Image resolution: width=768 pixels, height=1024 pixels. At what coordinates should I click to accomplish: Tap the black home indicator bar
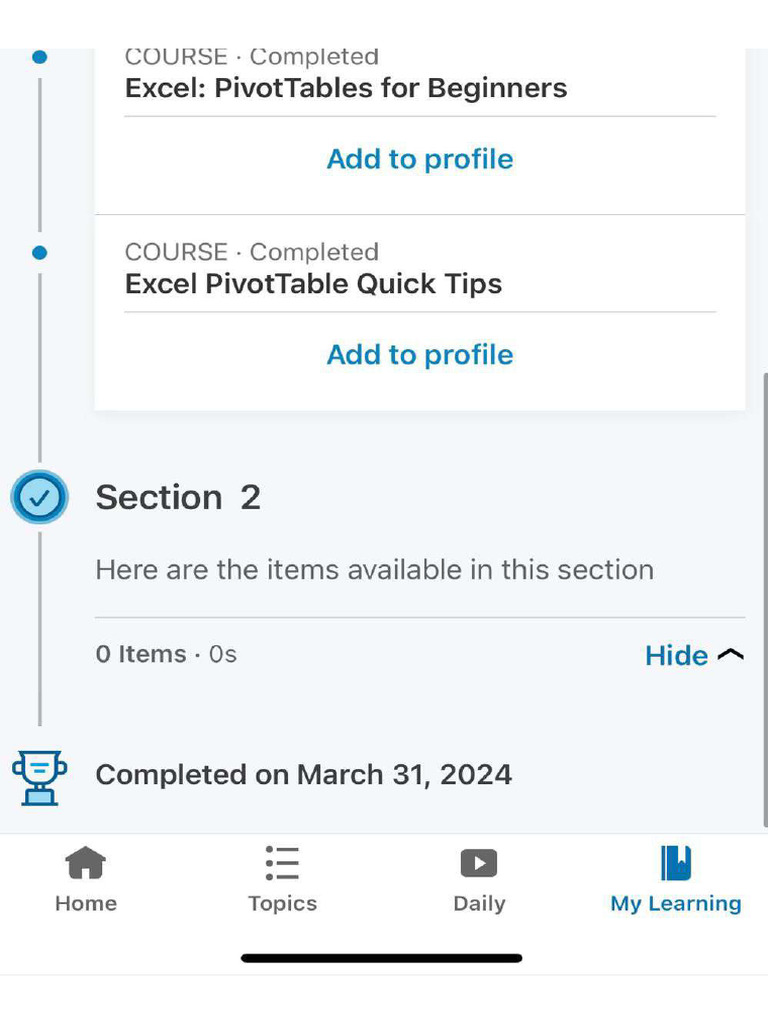(x=381, y=958)
